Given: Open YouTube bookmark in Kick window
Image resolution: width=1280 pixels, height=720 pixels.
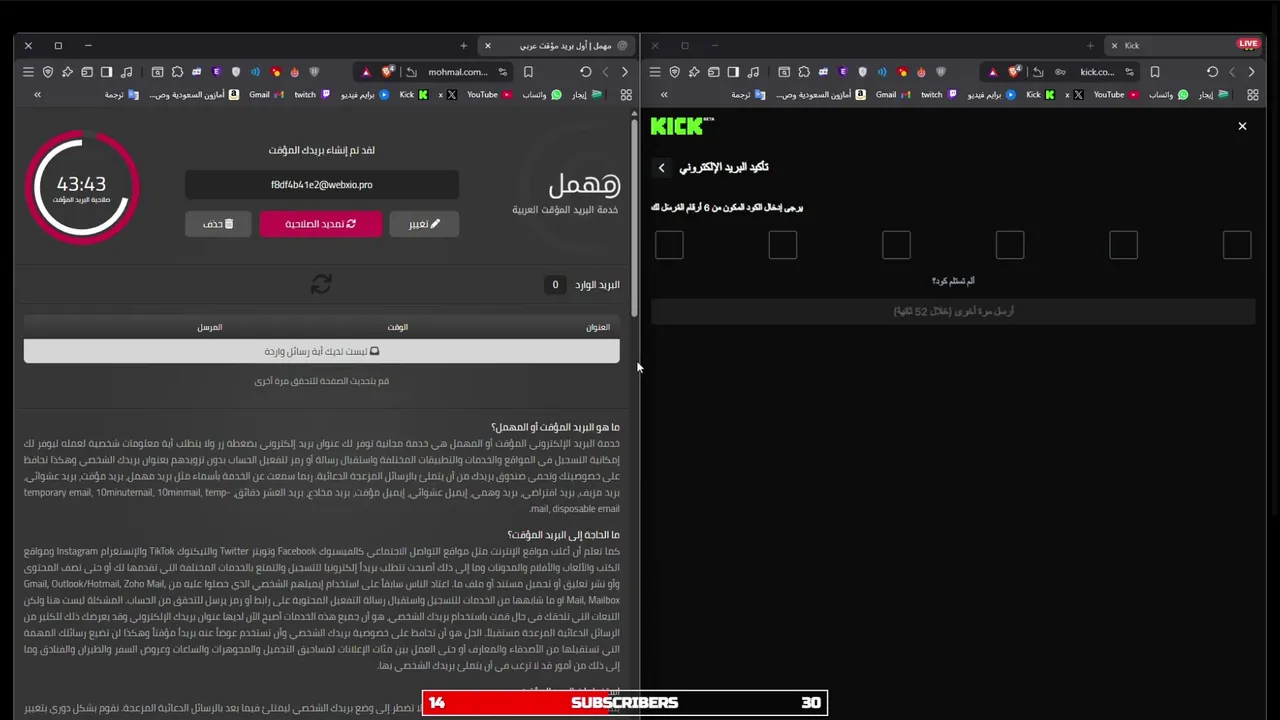Looking at the screenshot, I should [1116, 95].
